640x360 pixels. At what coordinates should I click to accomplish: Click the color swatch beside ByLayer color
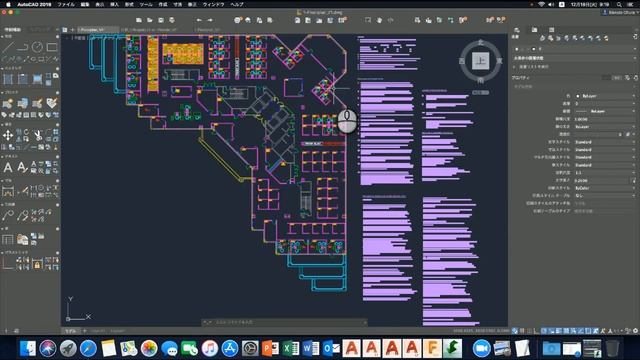[x=578, y=96]
